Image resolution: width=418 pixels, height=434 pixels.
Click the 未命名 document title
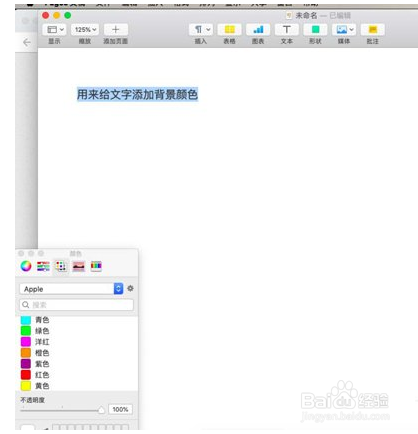click(306, 15)
